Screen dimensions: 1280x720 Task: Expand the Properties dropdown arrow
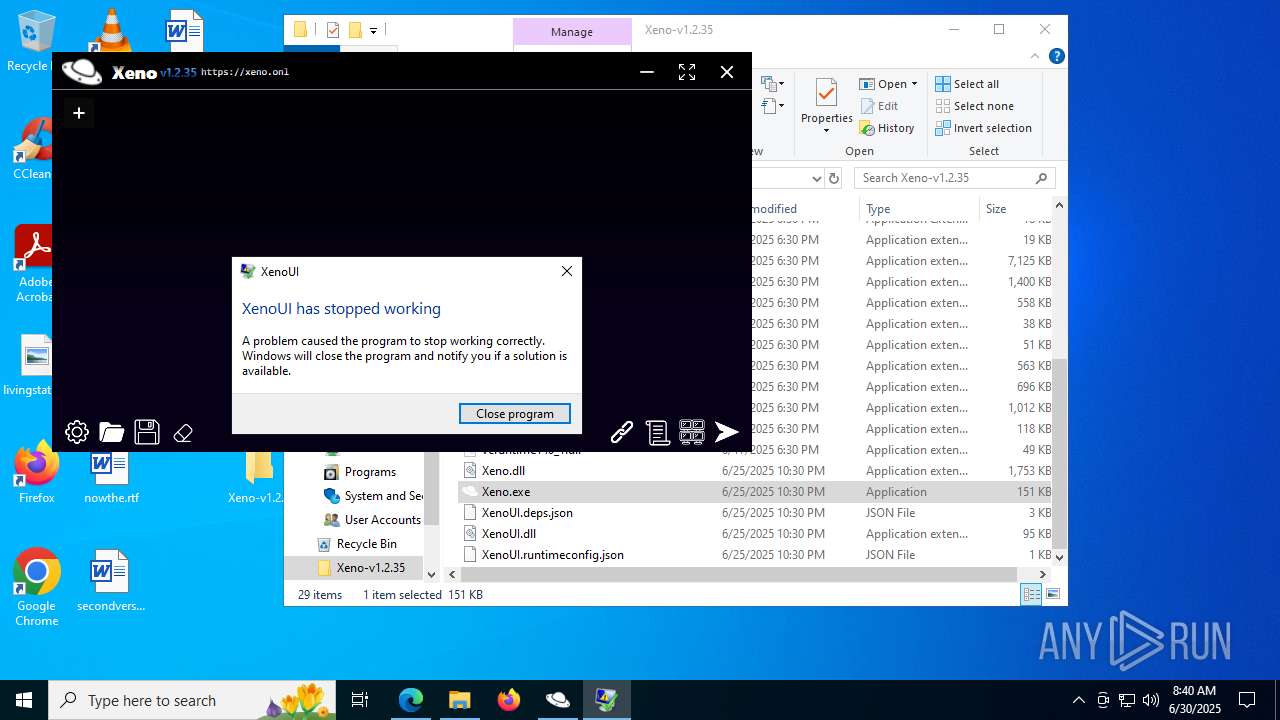(826, 131)
